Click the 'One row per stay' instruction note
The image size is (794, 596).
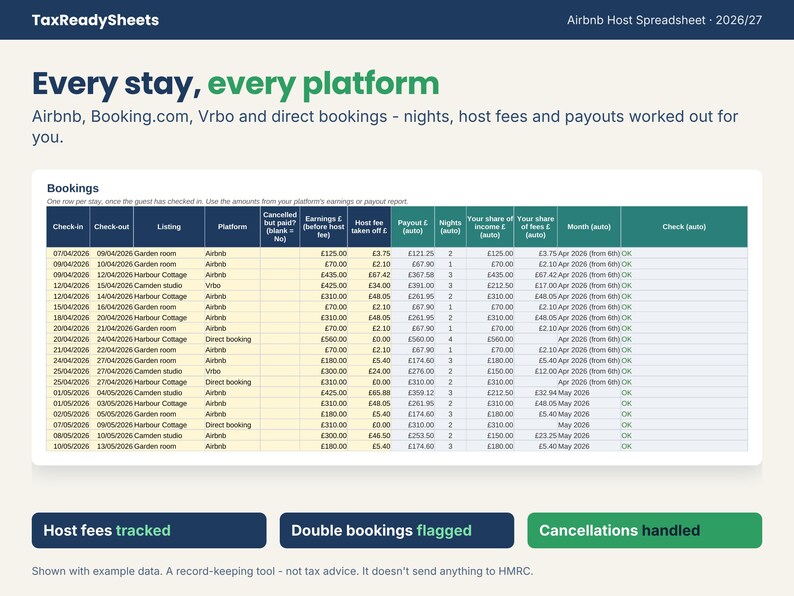(x=227, y=202)
